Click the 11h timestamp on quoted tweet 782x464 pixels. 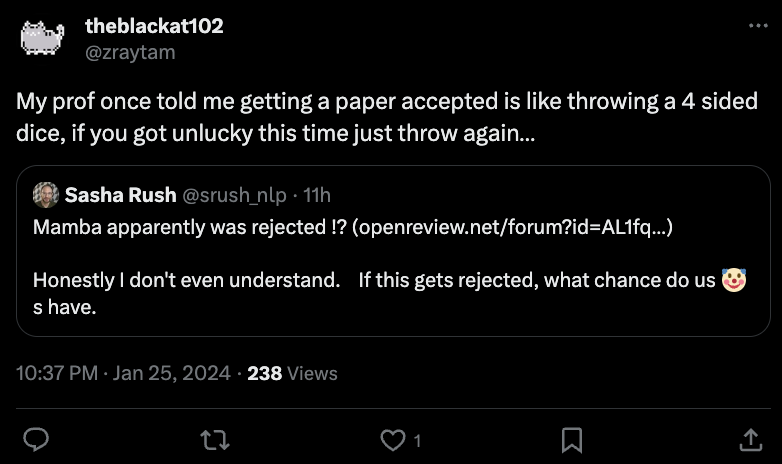pos(316,194)
